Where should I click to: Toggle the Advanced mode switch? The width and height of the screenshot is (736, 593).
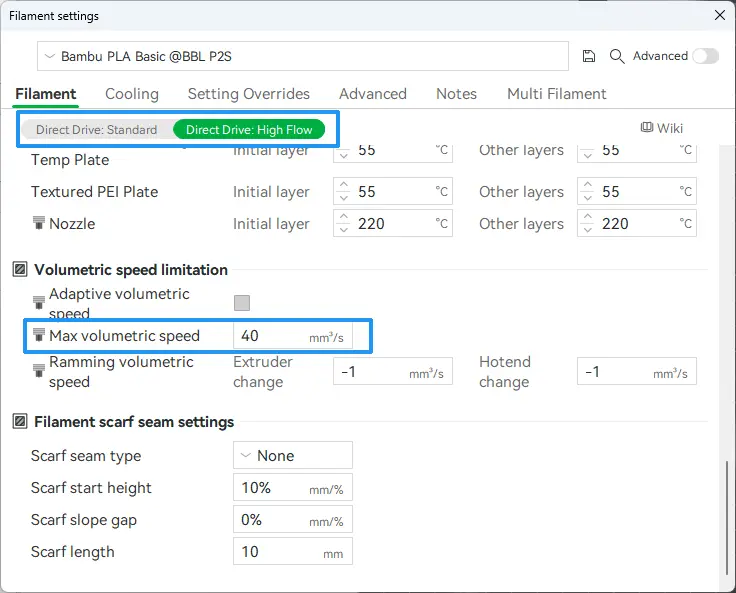click(705, 56)
